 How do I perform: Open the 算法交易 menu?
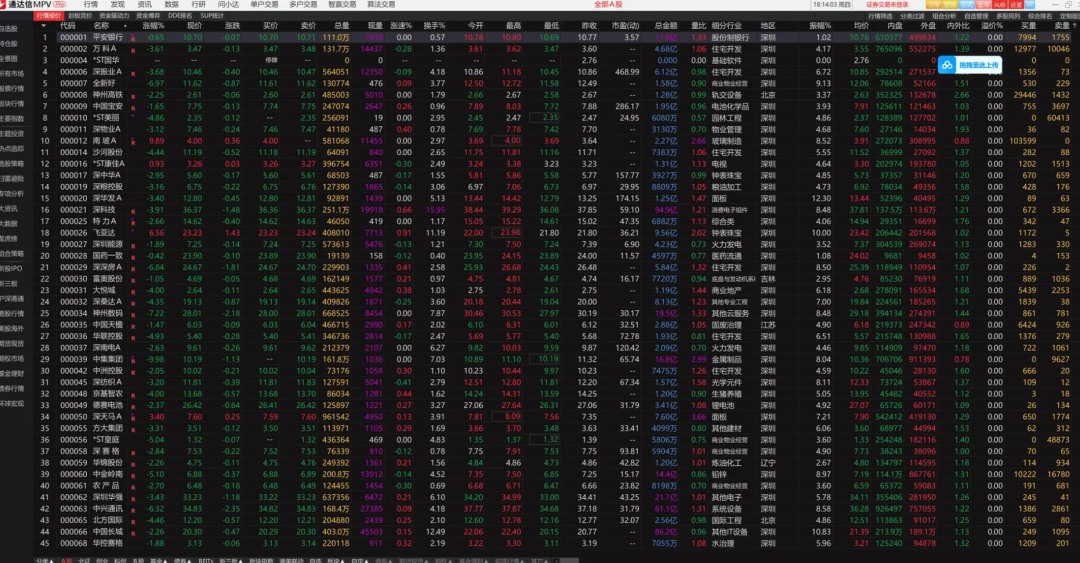click(381, 4)
